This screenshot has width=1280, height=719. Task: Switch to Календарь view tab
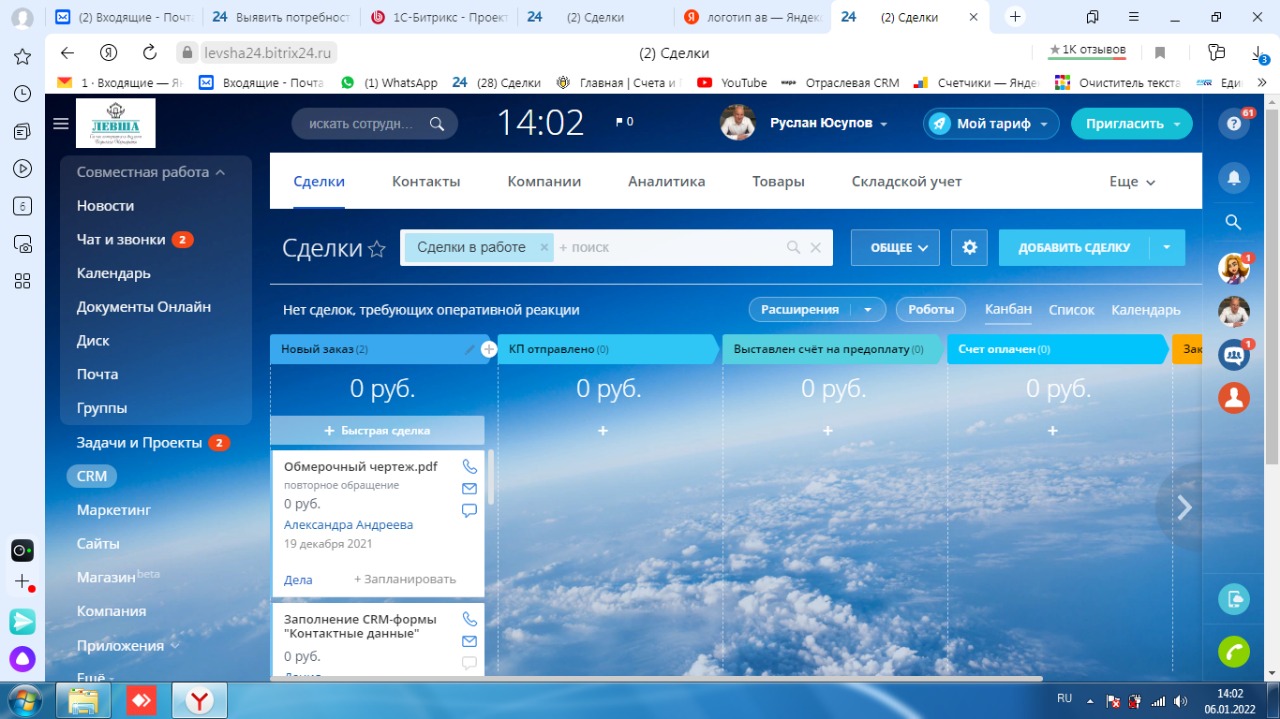click(x=1146, y=310)
